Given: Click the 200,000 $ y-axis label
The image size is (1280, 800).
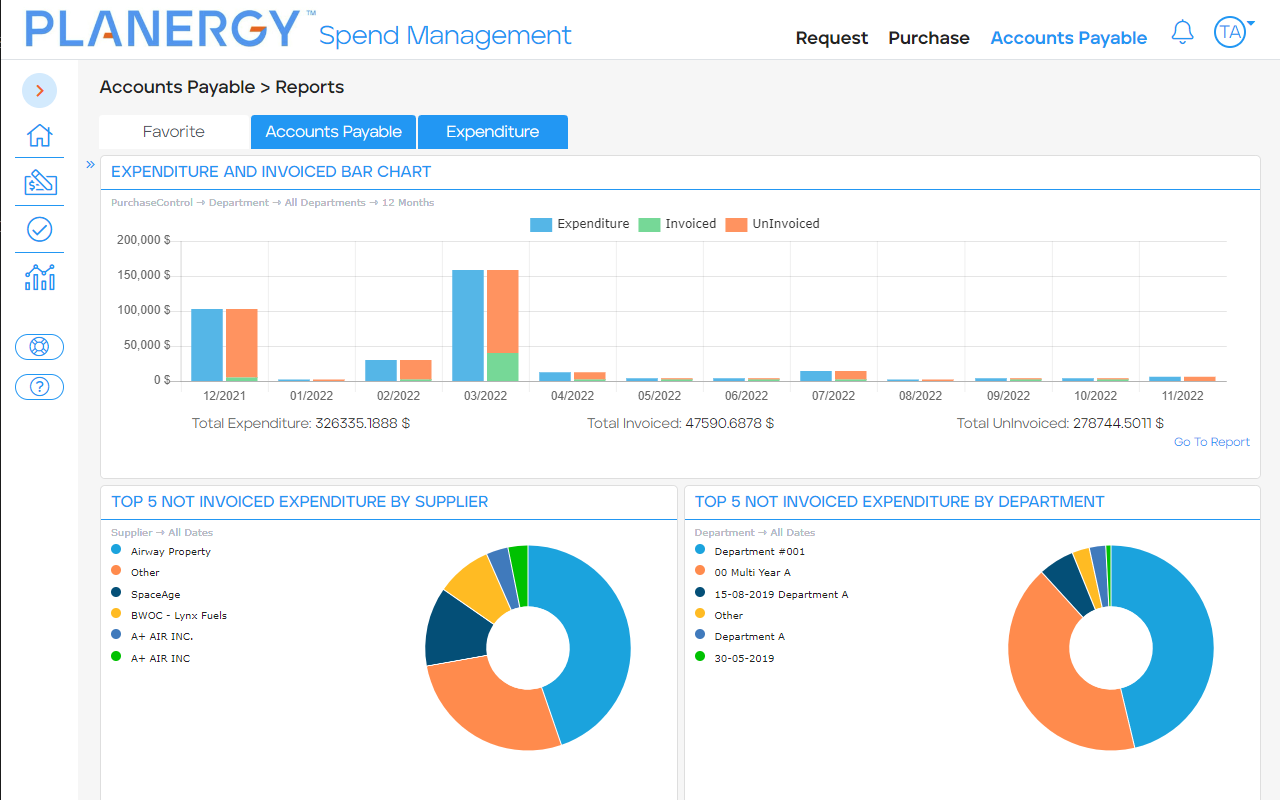Looking at the screenshot, I should coord(144,240).
